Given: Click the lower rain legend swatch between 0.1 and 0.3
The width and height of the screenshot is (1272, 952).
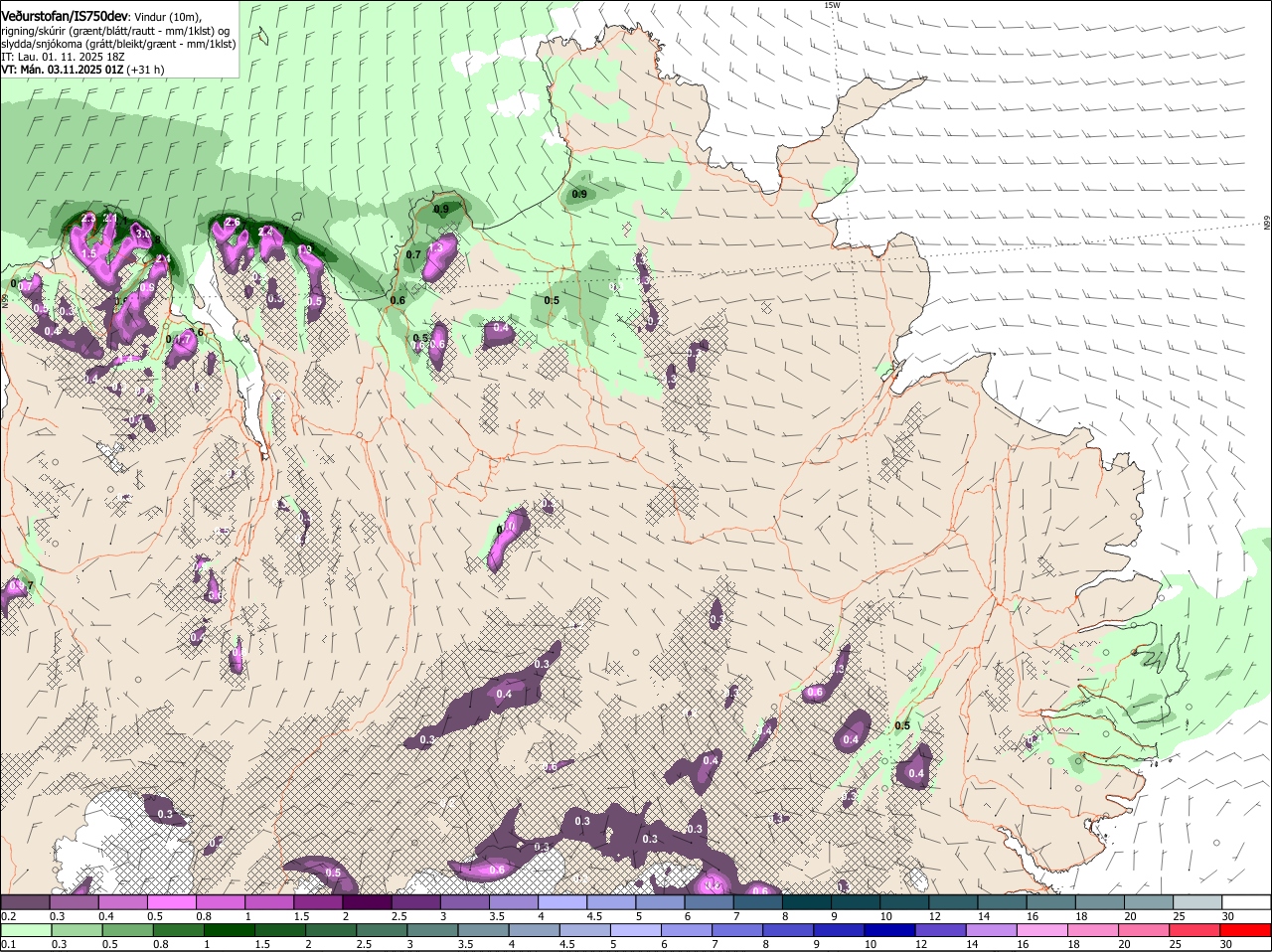Looking at the screenshot, I should pyautogui.click(x=26, y=930).
